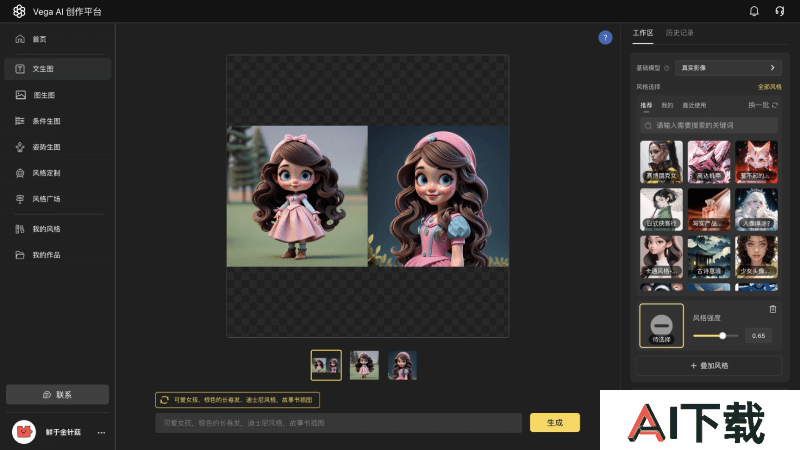
Task: Click the three-dot menu beside username
Action: (102, 433)
